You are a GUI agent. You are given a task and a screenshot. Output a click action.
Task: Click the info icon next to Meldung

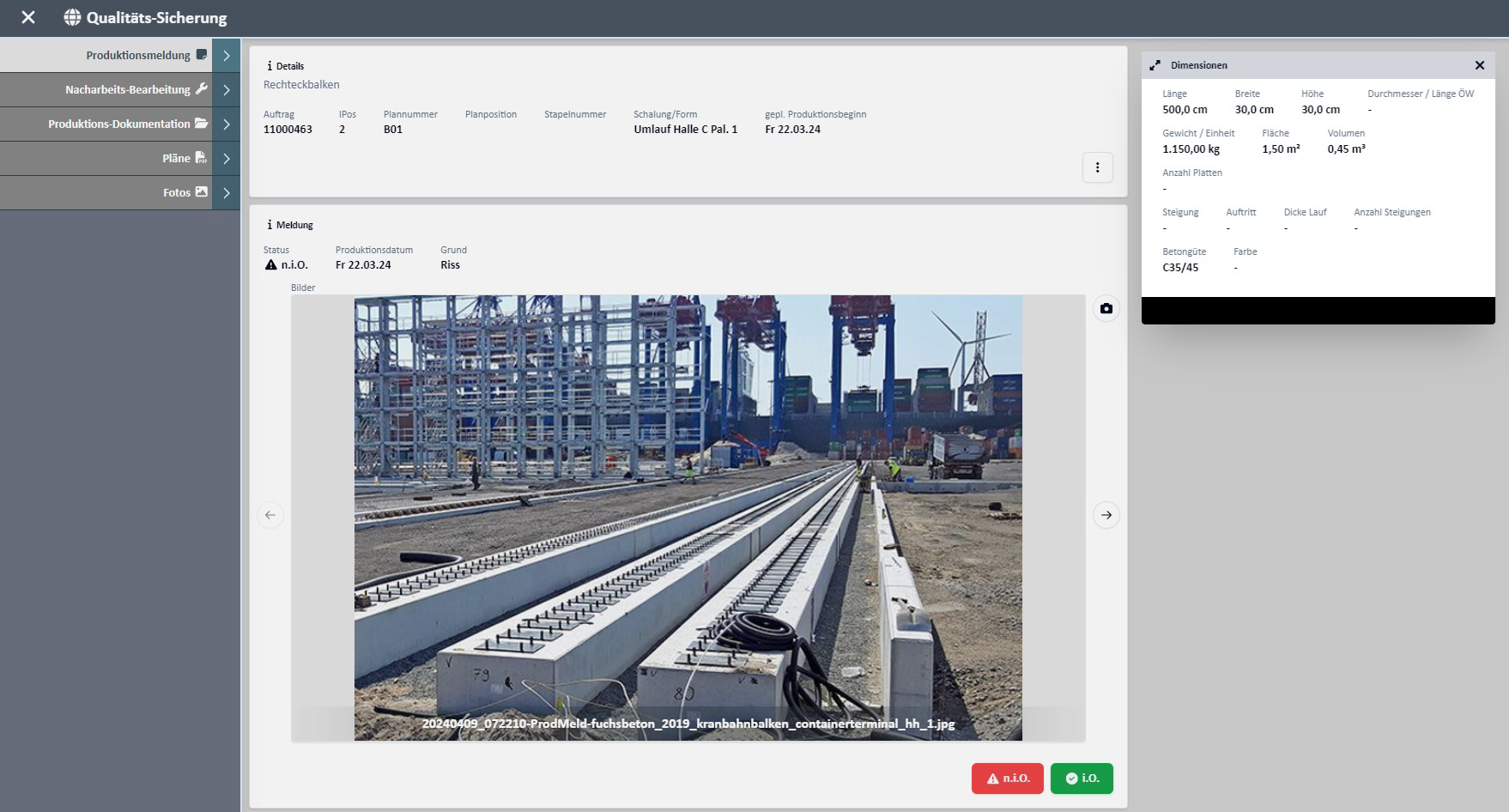[x=270, y=224]
